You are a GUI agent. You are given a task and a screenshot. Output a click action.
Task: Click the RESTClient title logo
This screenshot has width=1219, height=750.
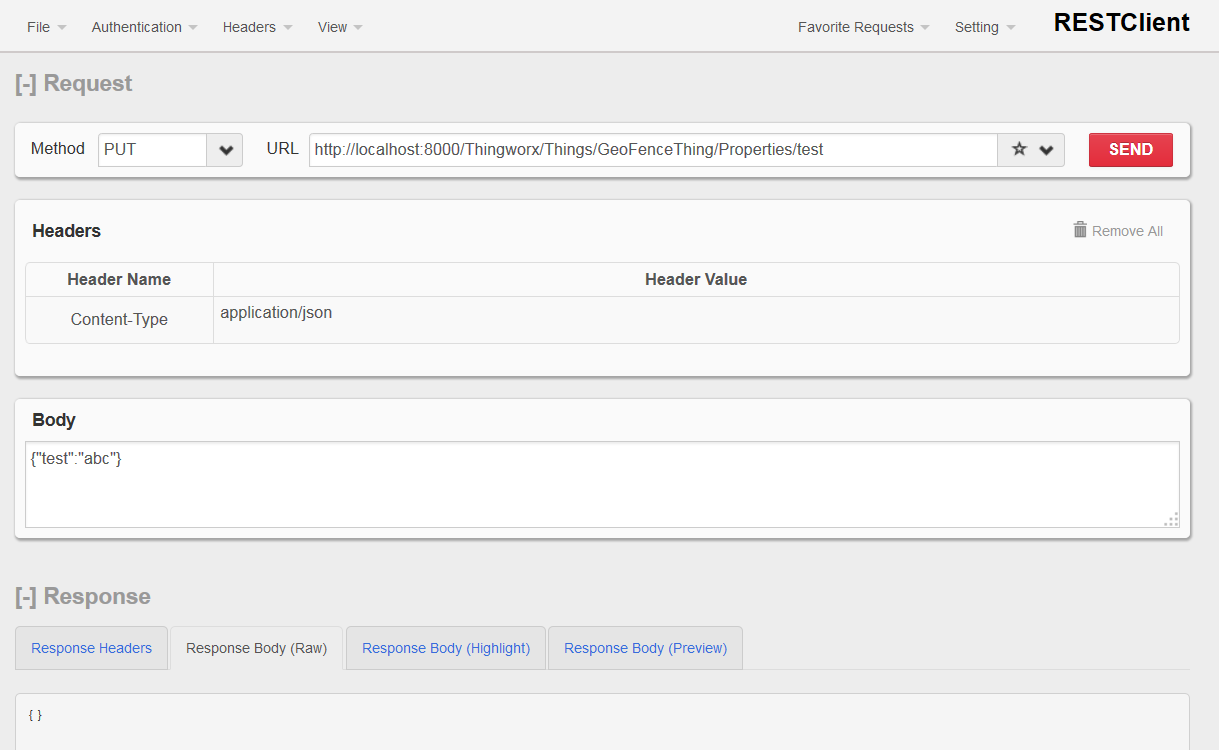tap(1122, 22)
